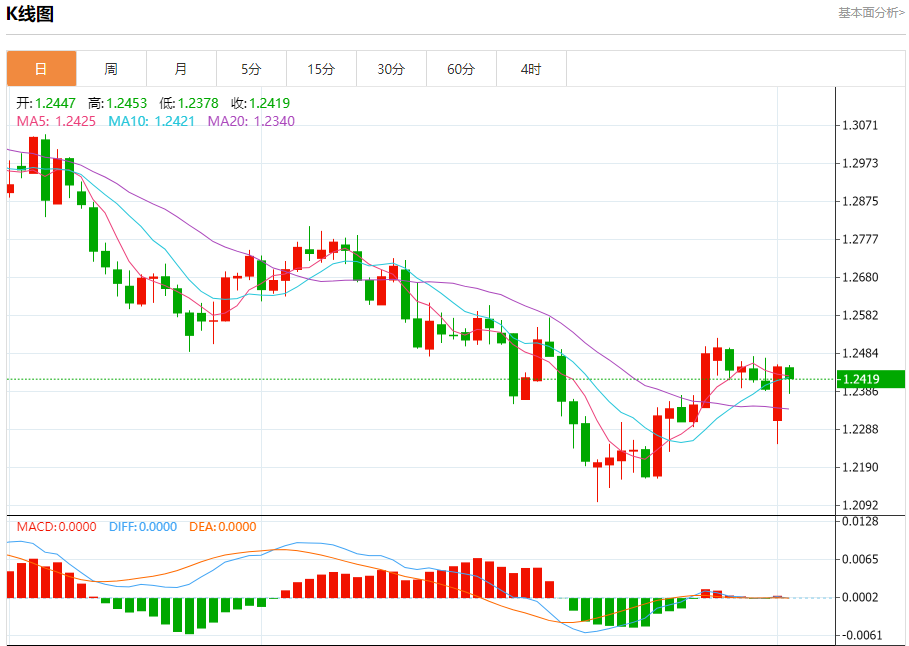Open the 60分 interval tab
The image size is (909, 646).
tap(461, 69)
